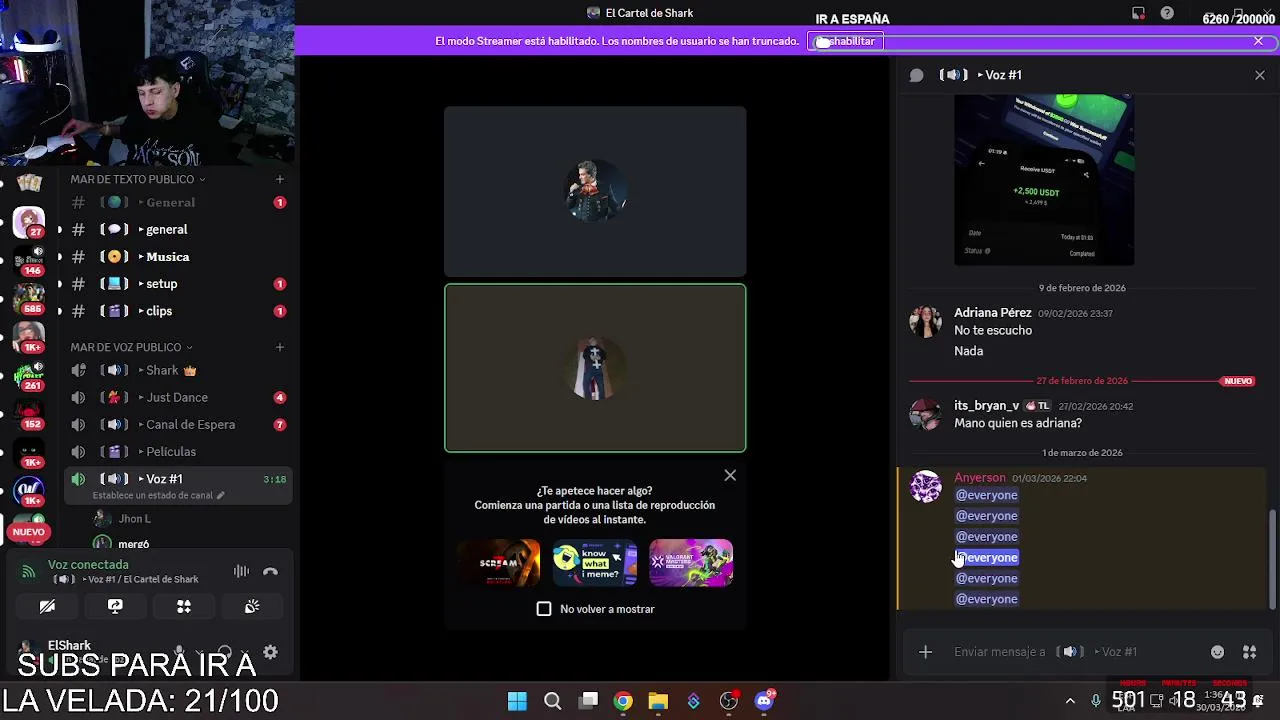The width and height of the screenshot is (1280, 720).
Task: Set channel status 'Establece un estado de canal'
Action: tap(158, 495)
